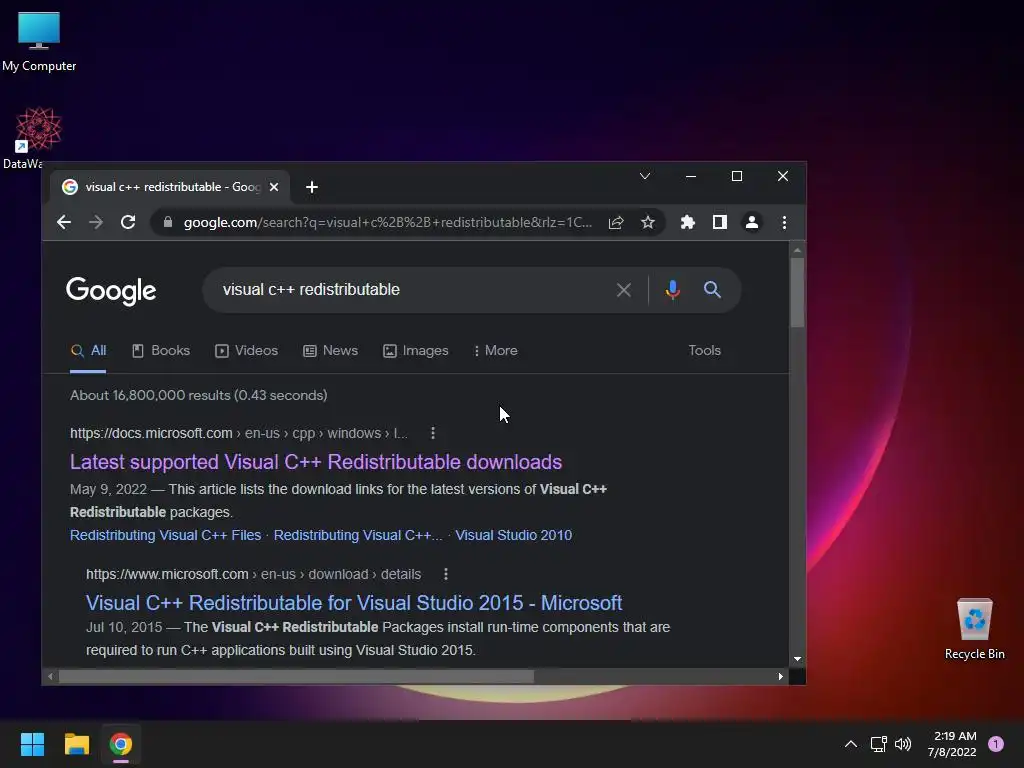Image resolution: width=1024 pixels, height=768 pixels.
Task: Click the www.microsoft.com result URL
Action: (253, 574)
